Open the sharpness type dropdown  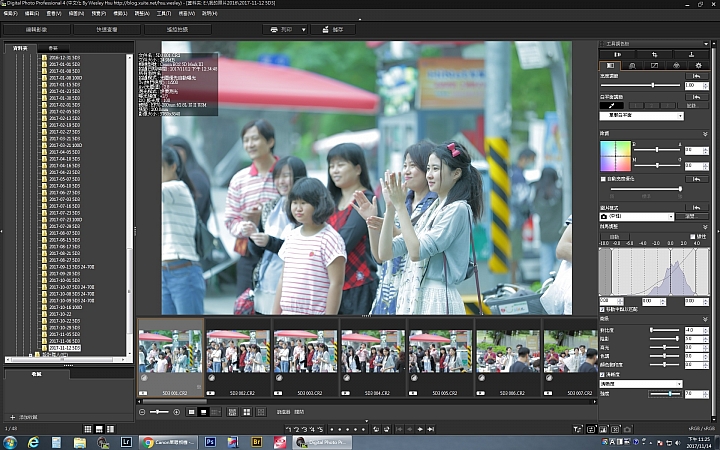(x=641, y=384)
